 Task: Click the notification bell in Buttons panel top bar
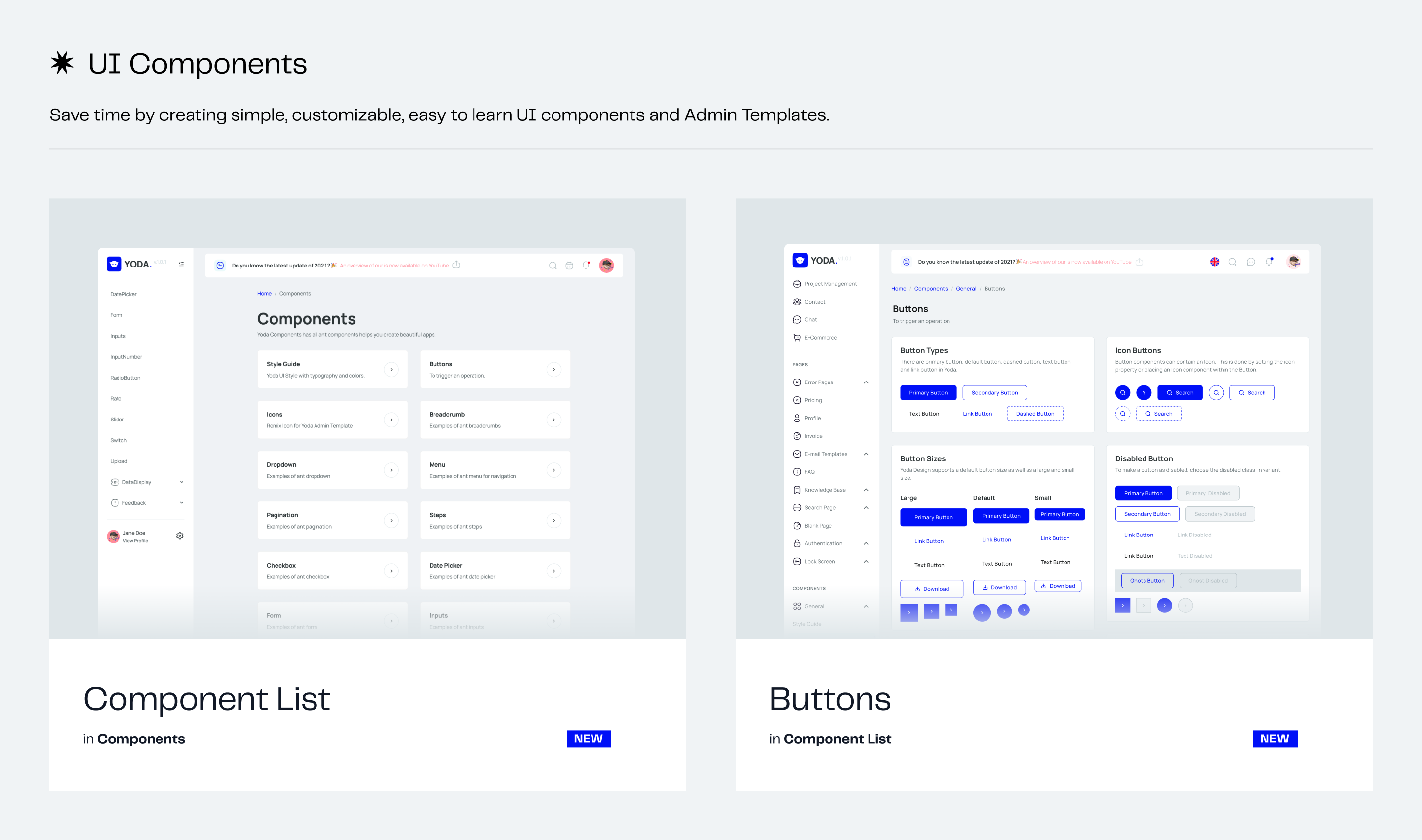tap(1269, 262)
